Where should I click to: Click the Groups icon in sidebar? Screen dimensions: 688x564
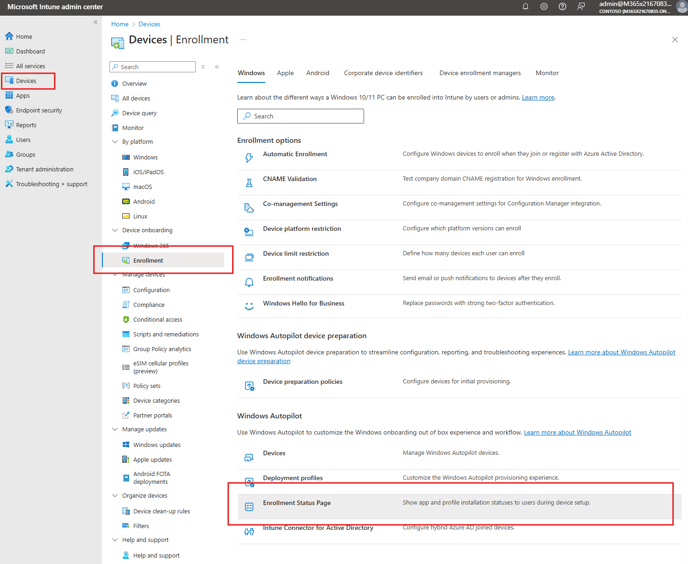pos(9,154)
